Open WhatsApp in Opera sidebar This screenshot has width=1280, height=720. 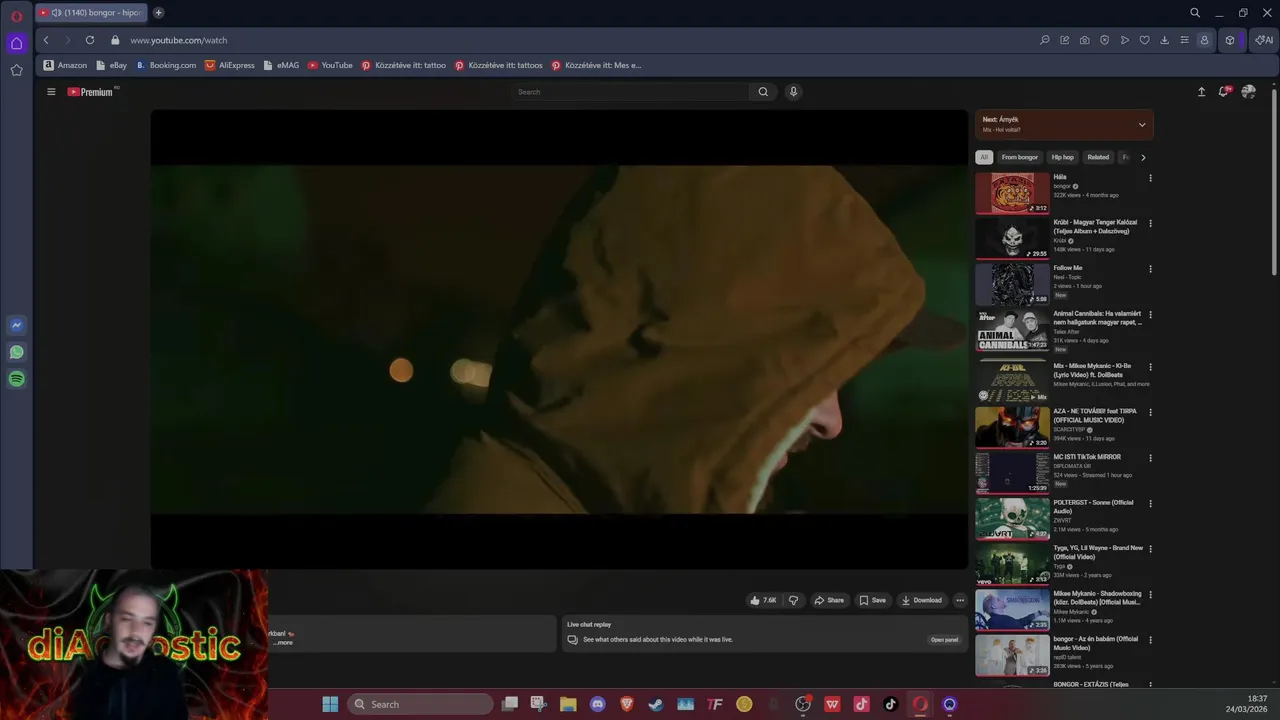tap(16, 352)
